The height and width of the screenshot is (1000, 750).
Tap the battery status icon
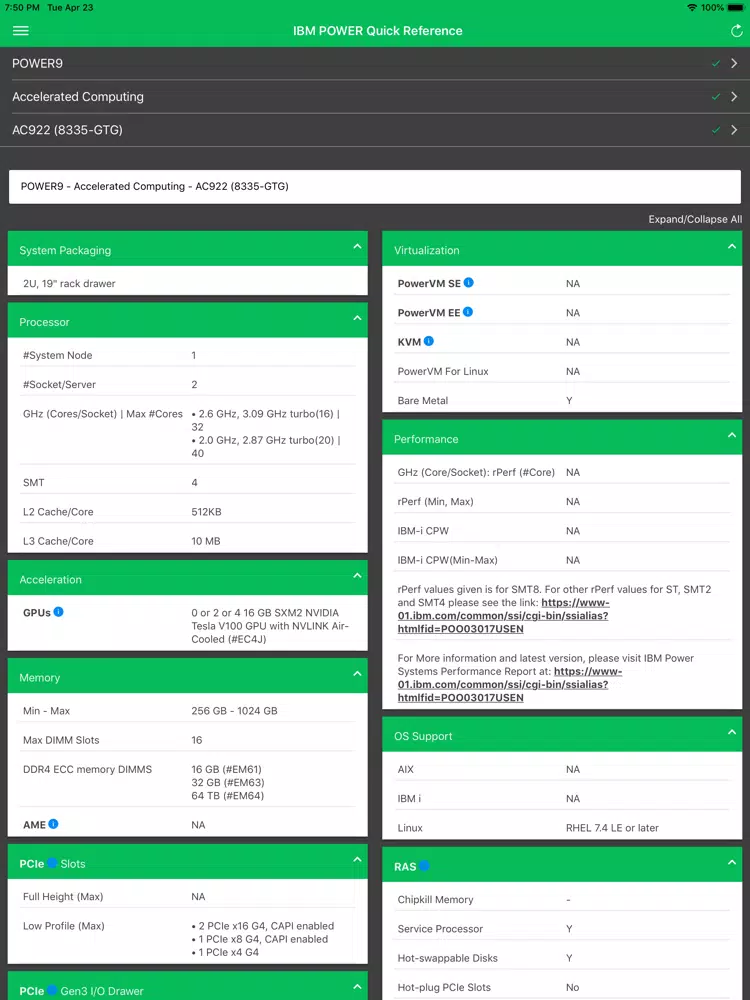coord(735,8)
